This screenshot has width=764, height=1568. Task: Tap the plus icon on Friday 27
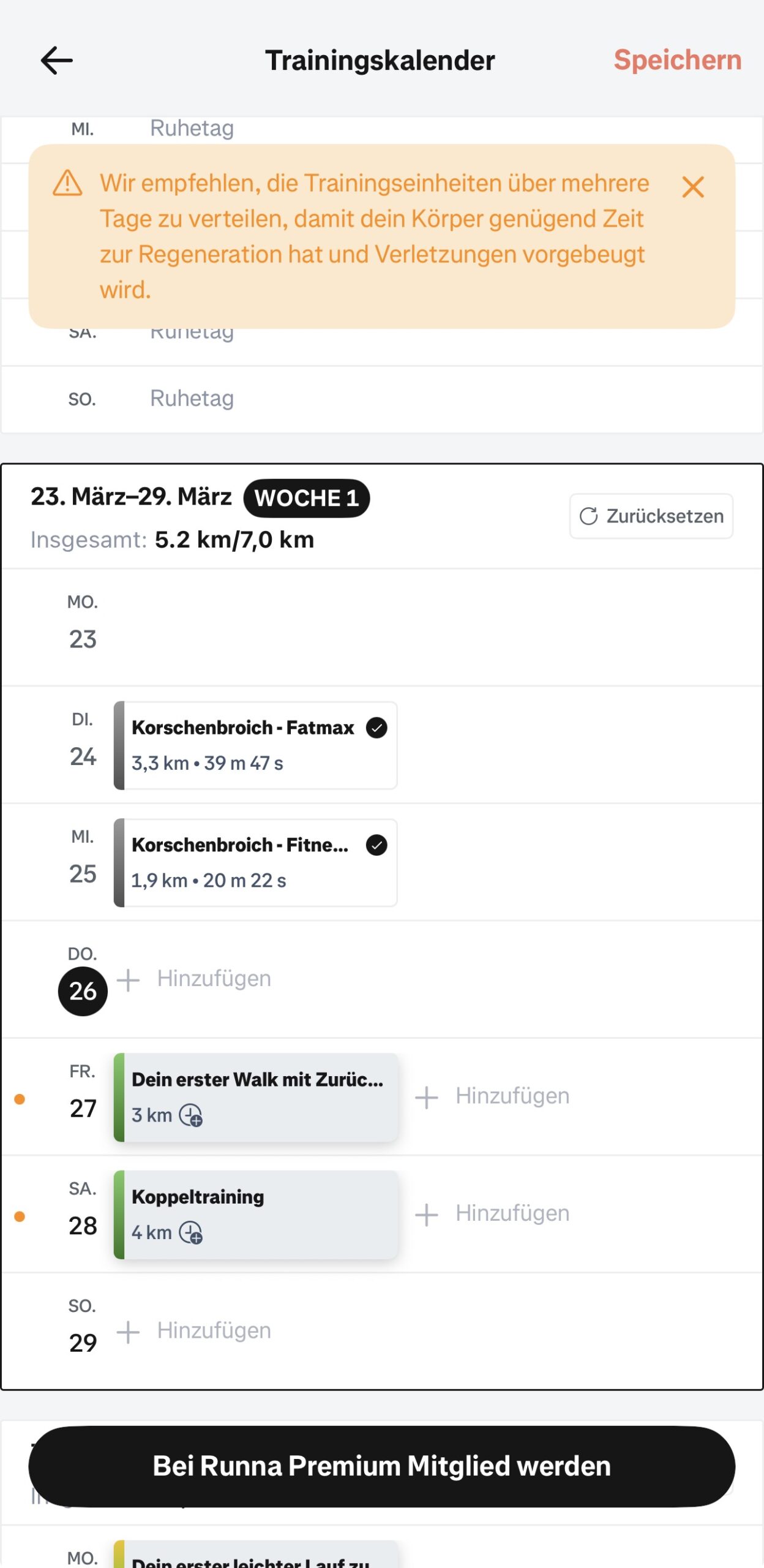tap(427, 1097)
